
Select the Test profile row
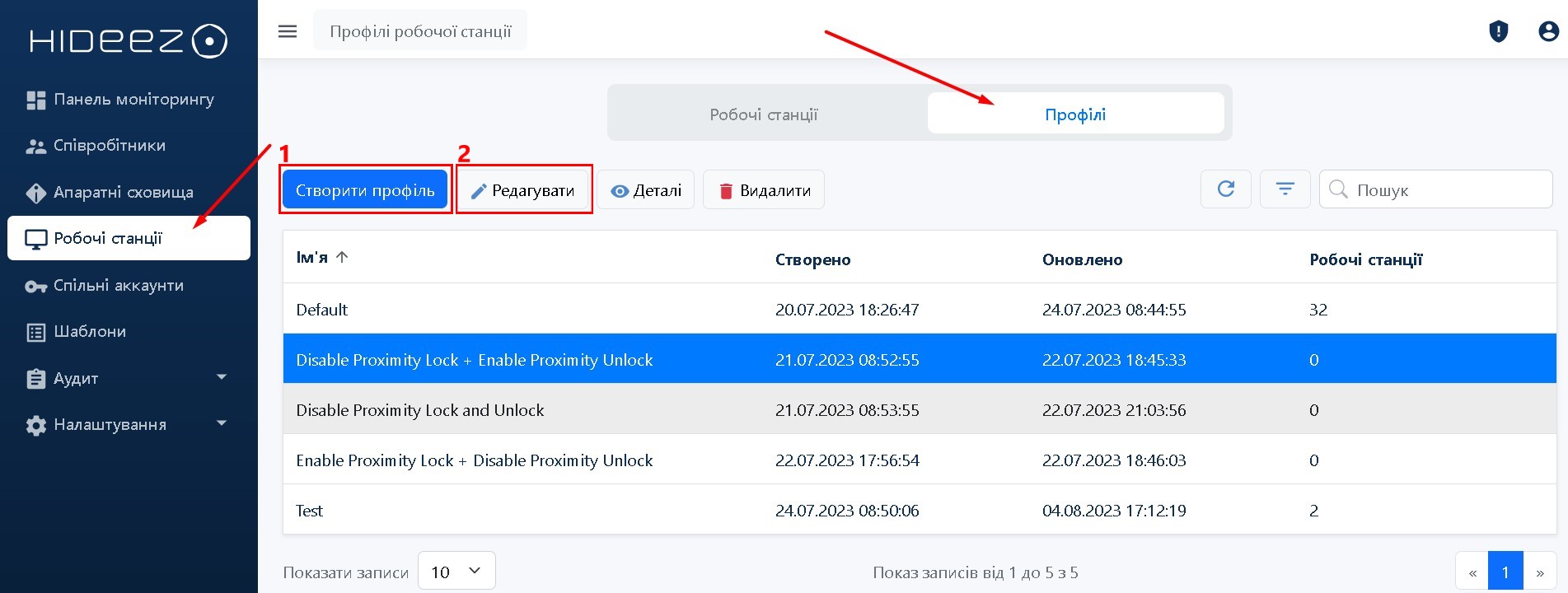click(x=527, y=511)
